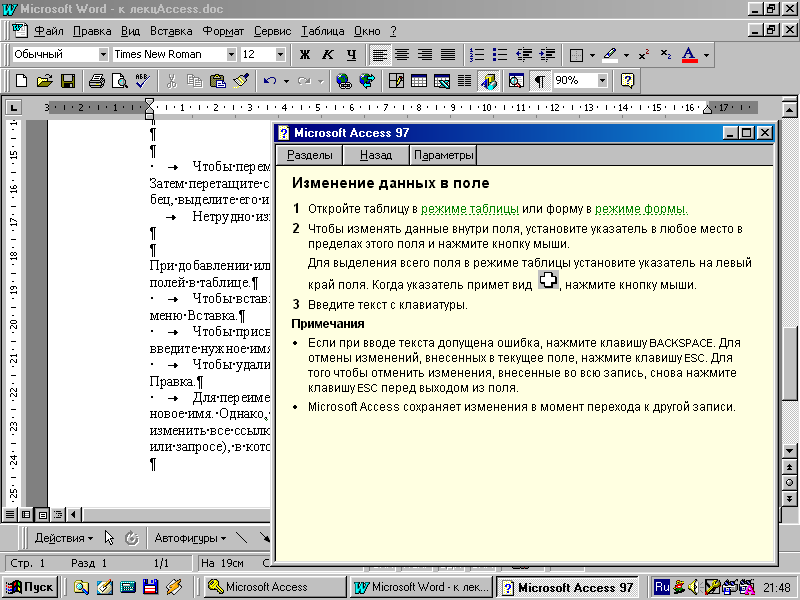The image size is (800, 600).
Task: Open the Правка menu
Action: 92,31
